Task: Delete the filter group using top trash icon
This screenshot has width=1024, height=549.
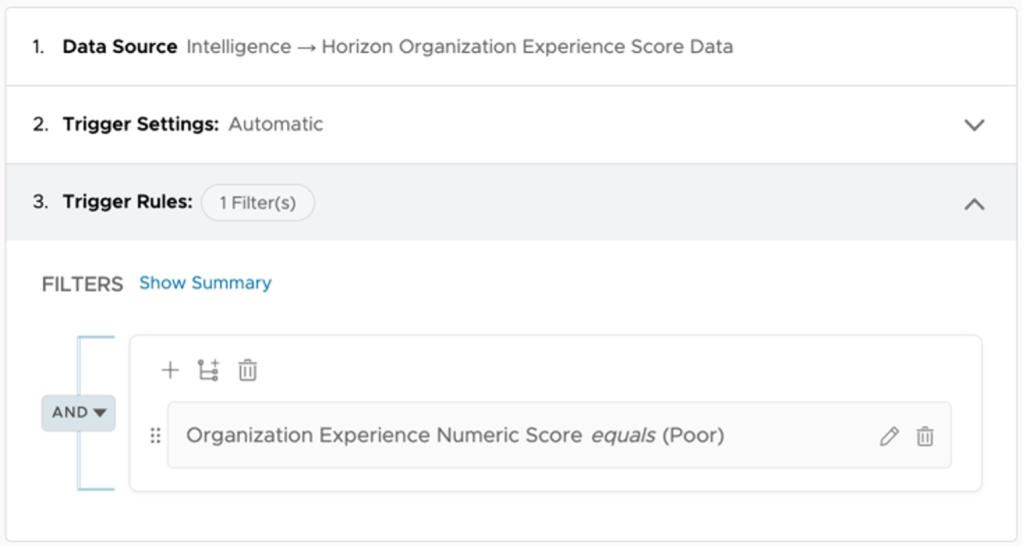Action: 248,370
